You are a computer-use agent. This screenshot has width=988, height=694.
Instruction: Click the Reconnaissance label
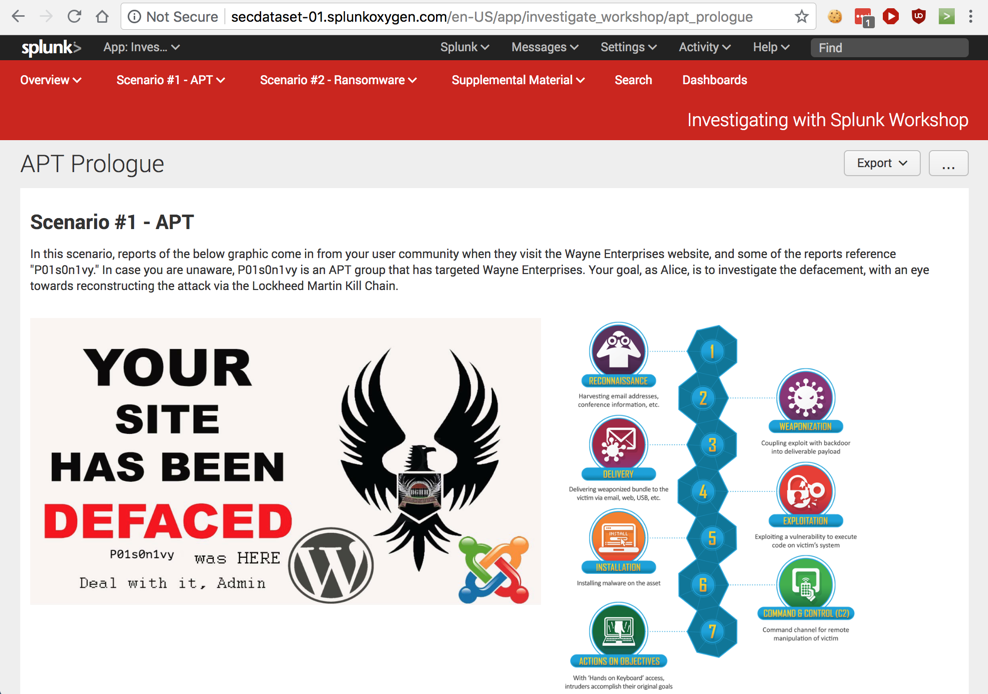click(x=618, y=381)
